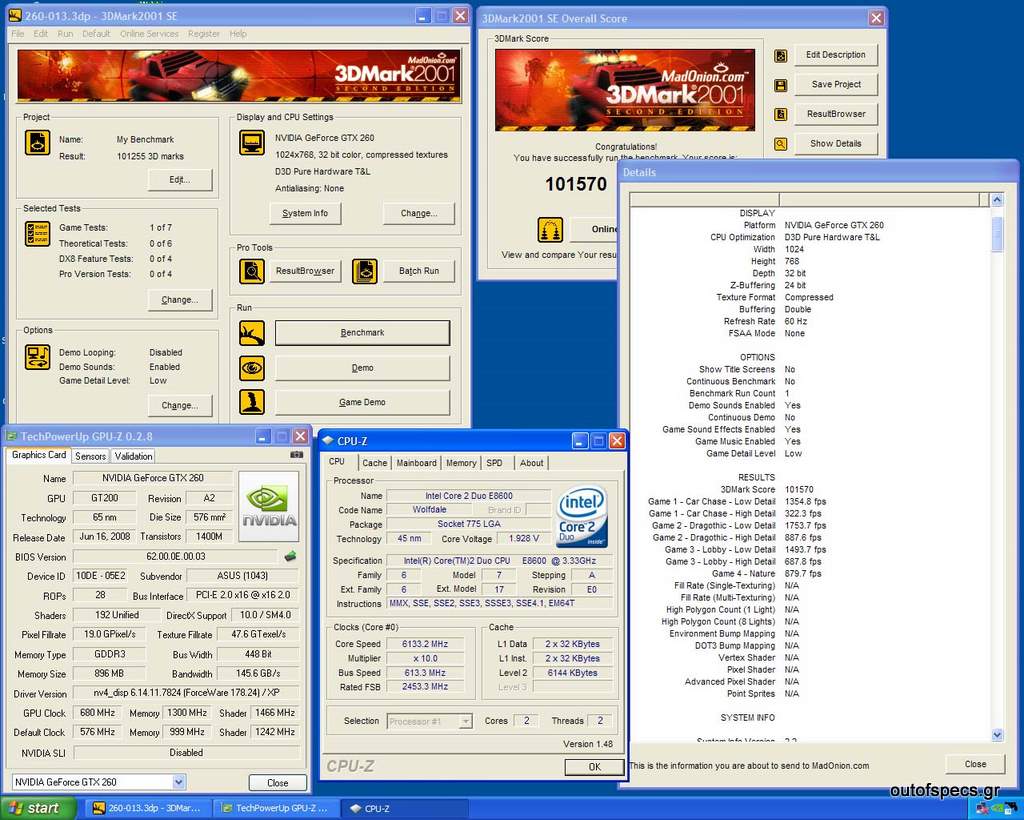This screenshot has height=820, width=1024.
Task: Click the 260-013.3dp taskbar button
Action: pyautogui.click(x=150, y=808)
